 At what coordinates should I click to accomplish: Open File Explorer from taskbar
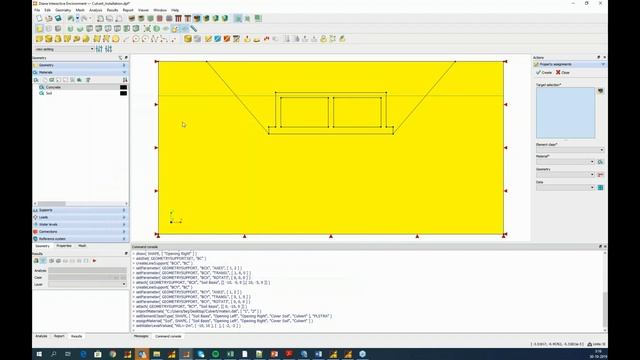pyautogui.click(x=156, y=354)
